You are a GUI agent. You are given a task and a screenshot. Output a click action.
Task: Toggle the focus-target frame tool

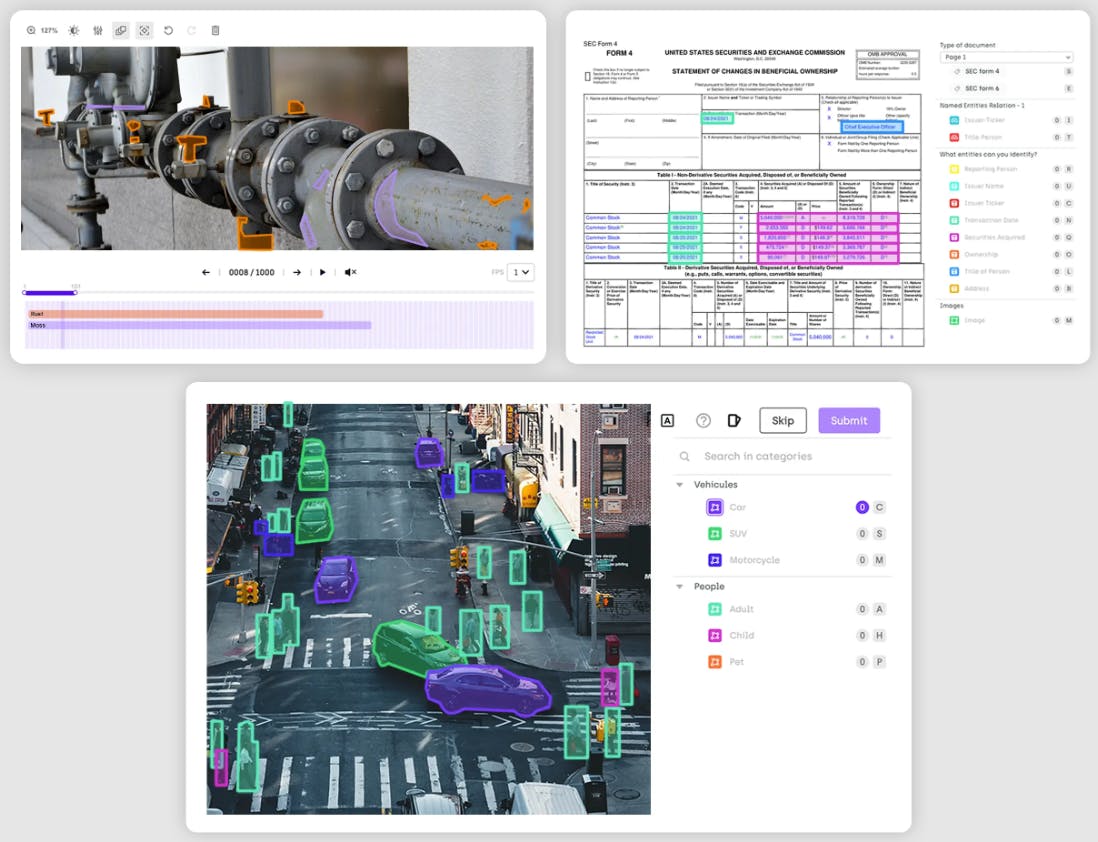click(144, 30)
